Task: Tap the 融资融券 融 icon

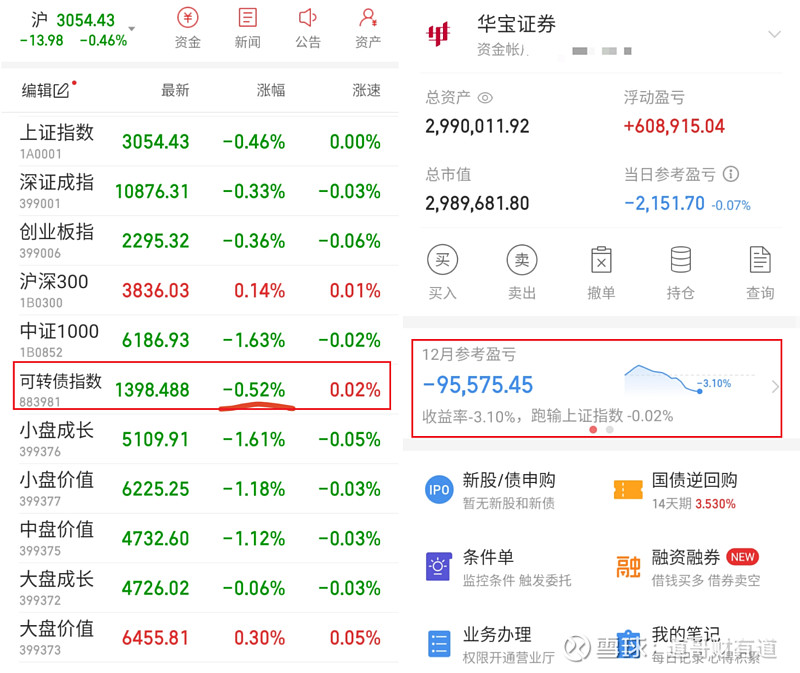Action: pos(628,567)
